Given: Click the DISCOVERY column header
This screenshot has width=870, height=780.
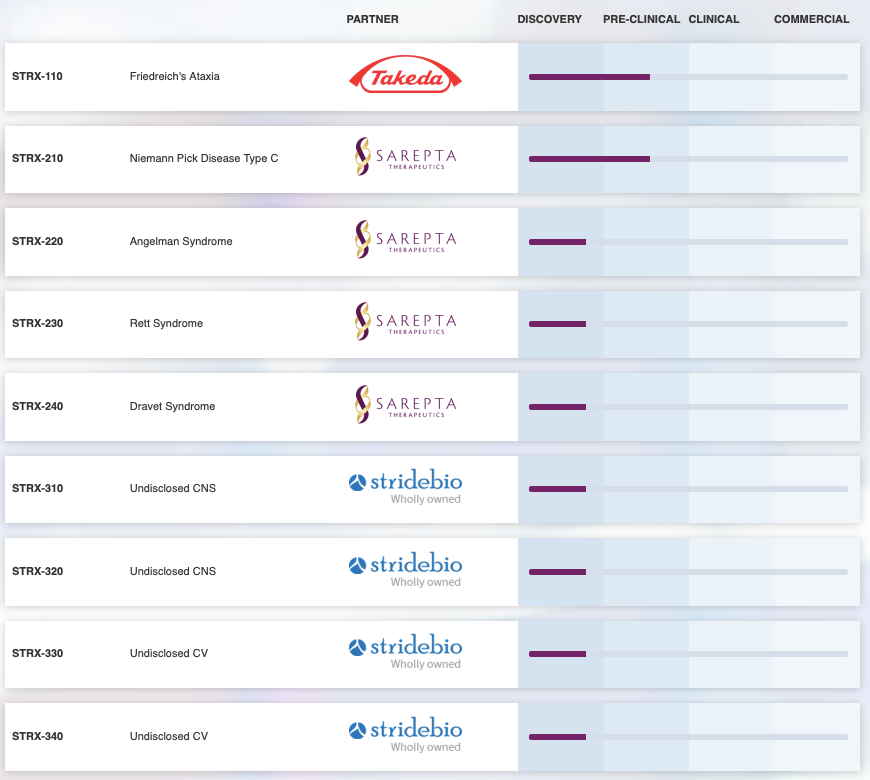Looking at the screenshot, I should click(549, 19).
